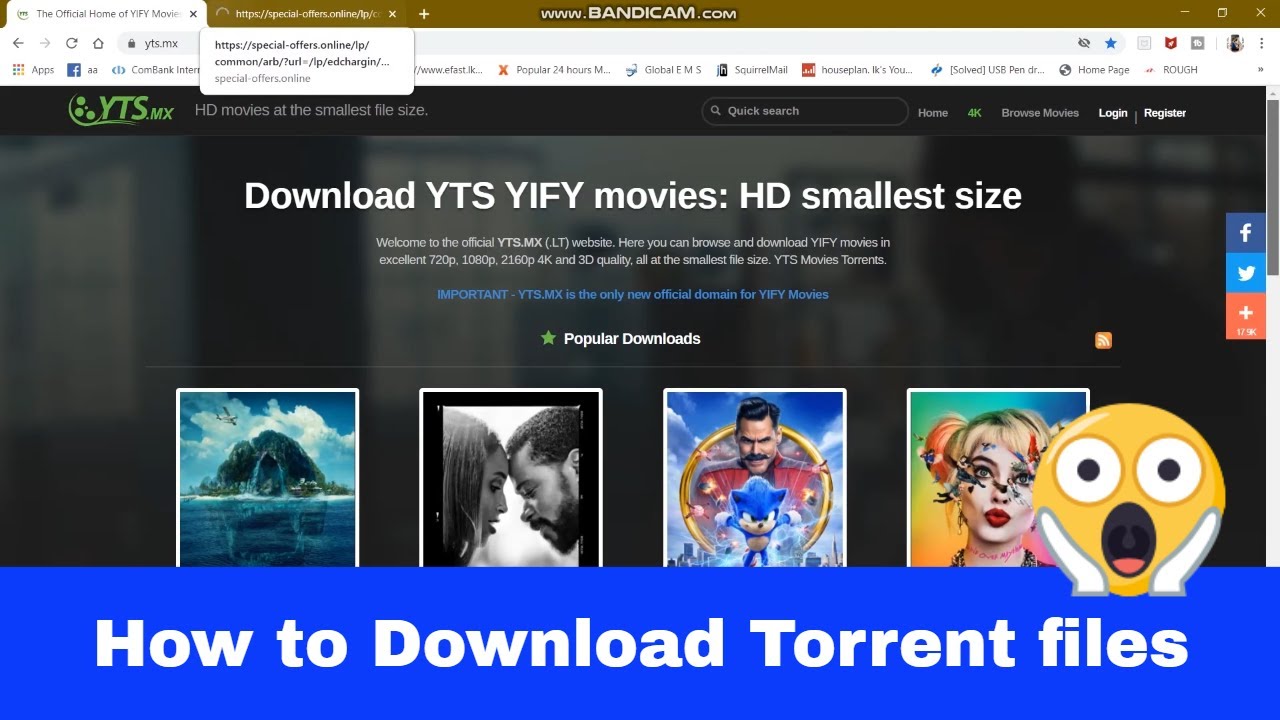Viewport: 1280px width, 720px height.
Task: Close the YIFY Movies tab
Action: point(193,14)
